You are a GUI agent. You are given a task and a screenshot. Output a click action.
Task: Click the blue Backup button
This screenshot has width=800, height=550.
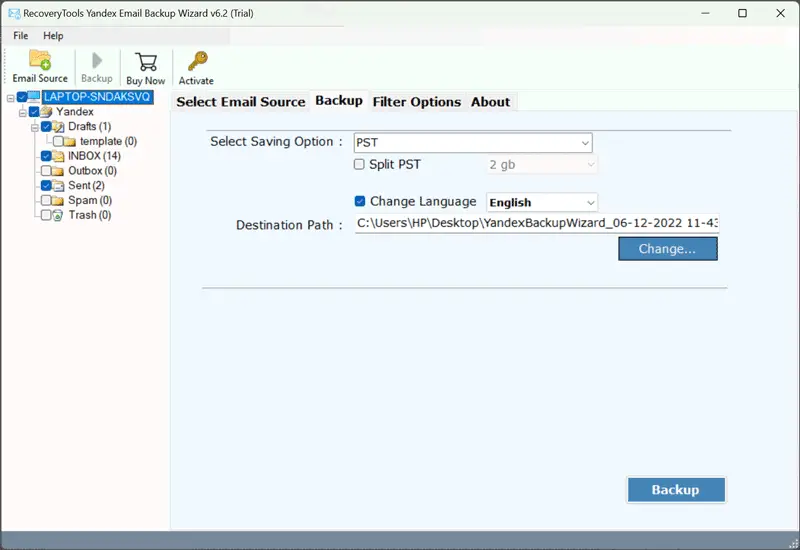(x=675, y=490)
